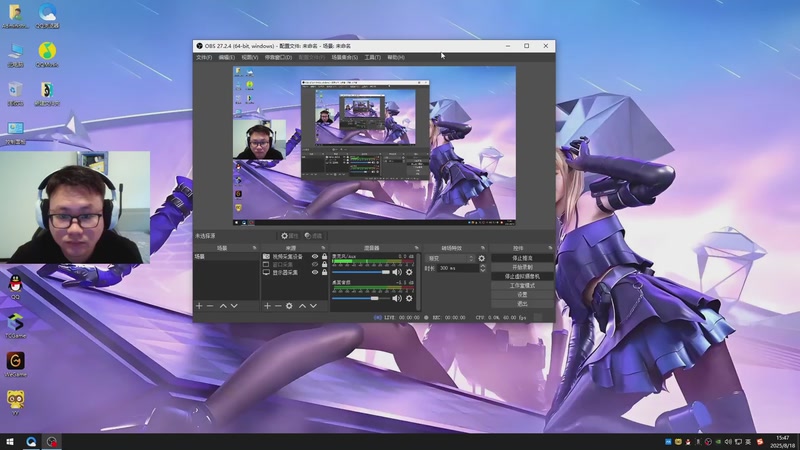800x450 pixels.
Task: Open the WeGame desktop shortcut
Action: [15, 364]
